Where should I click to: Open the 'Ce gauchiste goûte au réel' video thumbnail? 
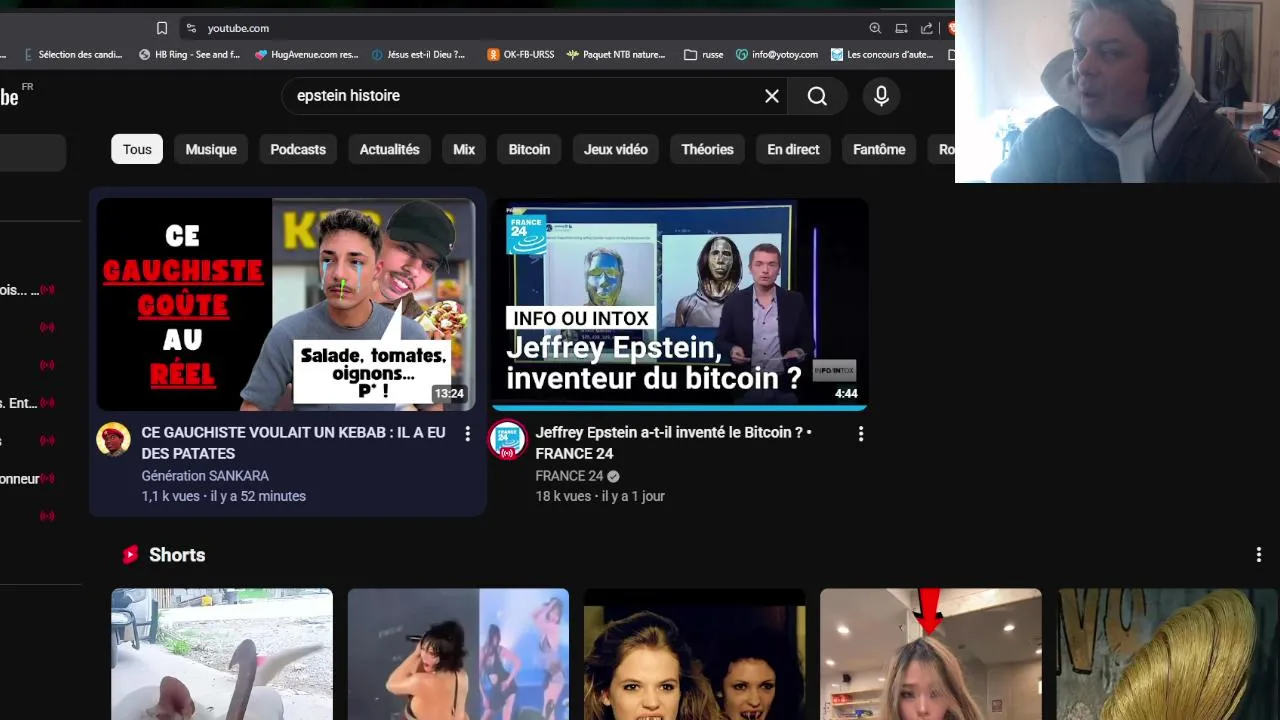[286, 304]
